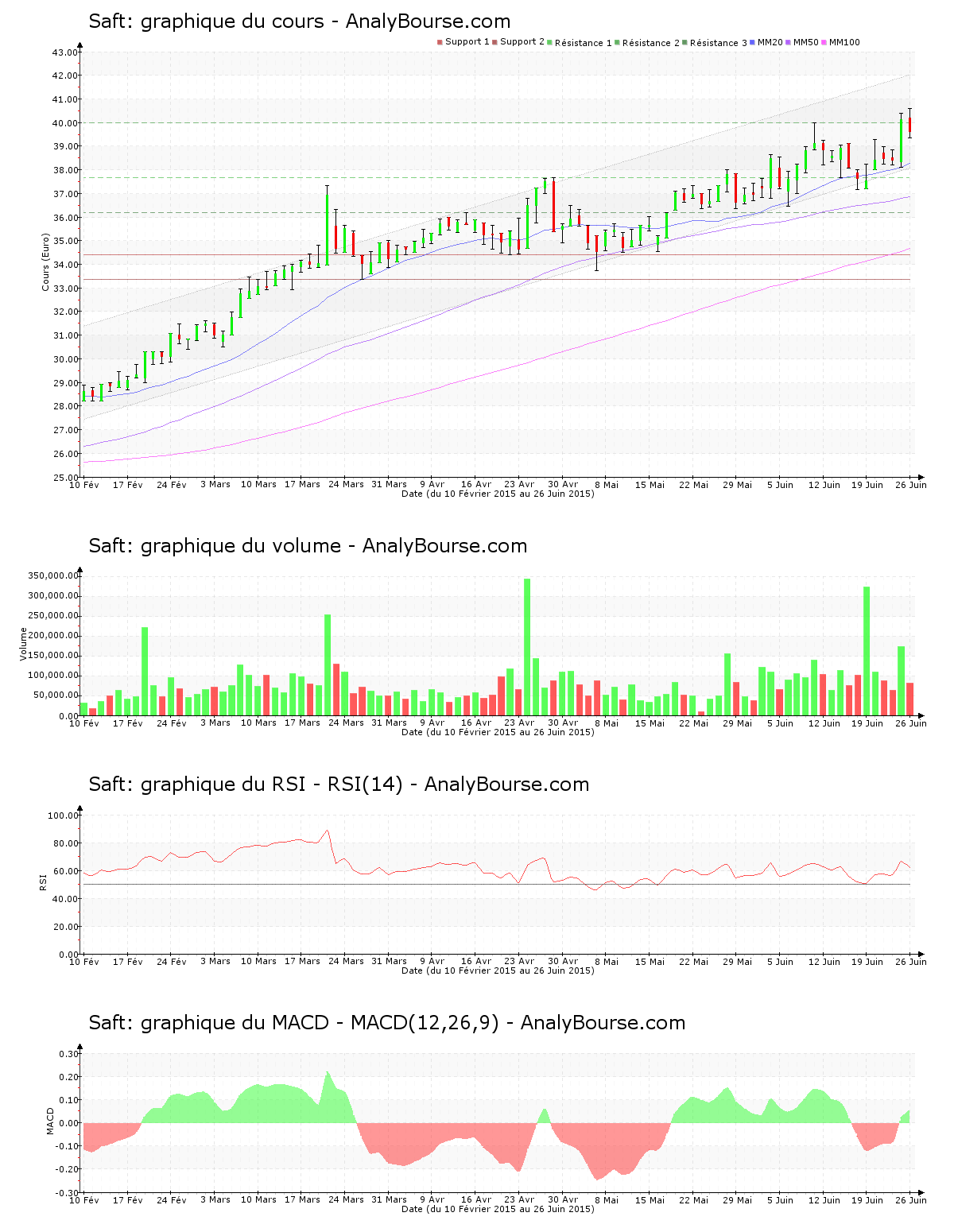
Task: Click '3 Mars' on the RSI chart axis
Action: point(215,962)
